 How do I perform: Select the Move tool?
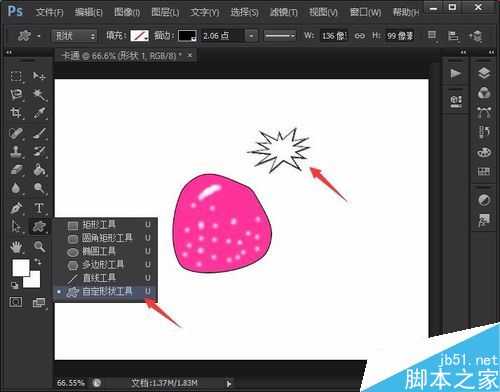(39, 76)
